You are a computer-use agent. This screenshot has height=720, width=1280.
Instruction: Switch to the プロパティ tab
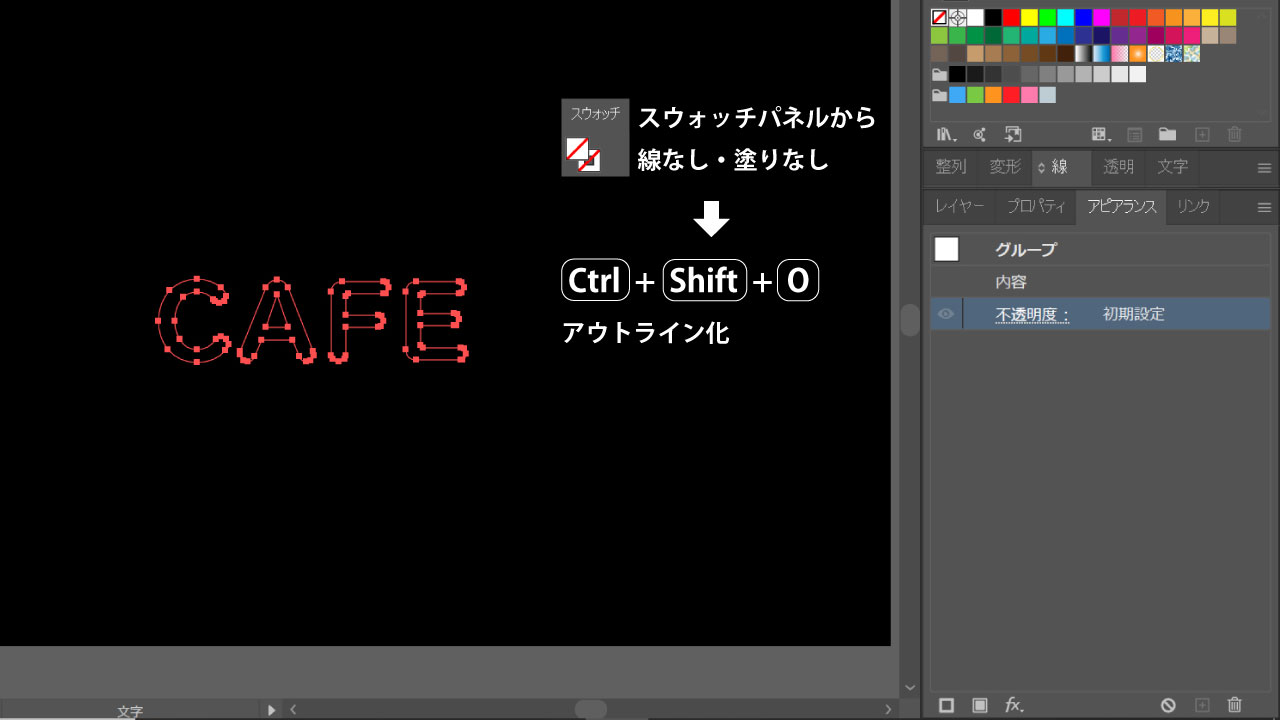point(1036,207)
